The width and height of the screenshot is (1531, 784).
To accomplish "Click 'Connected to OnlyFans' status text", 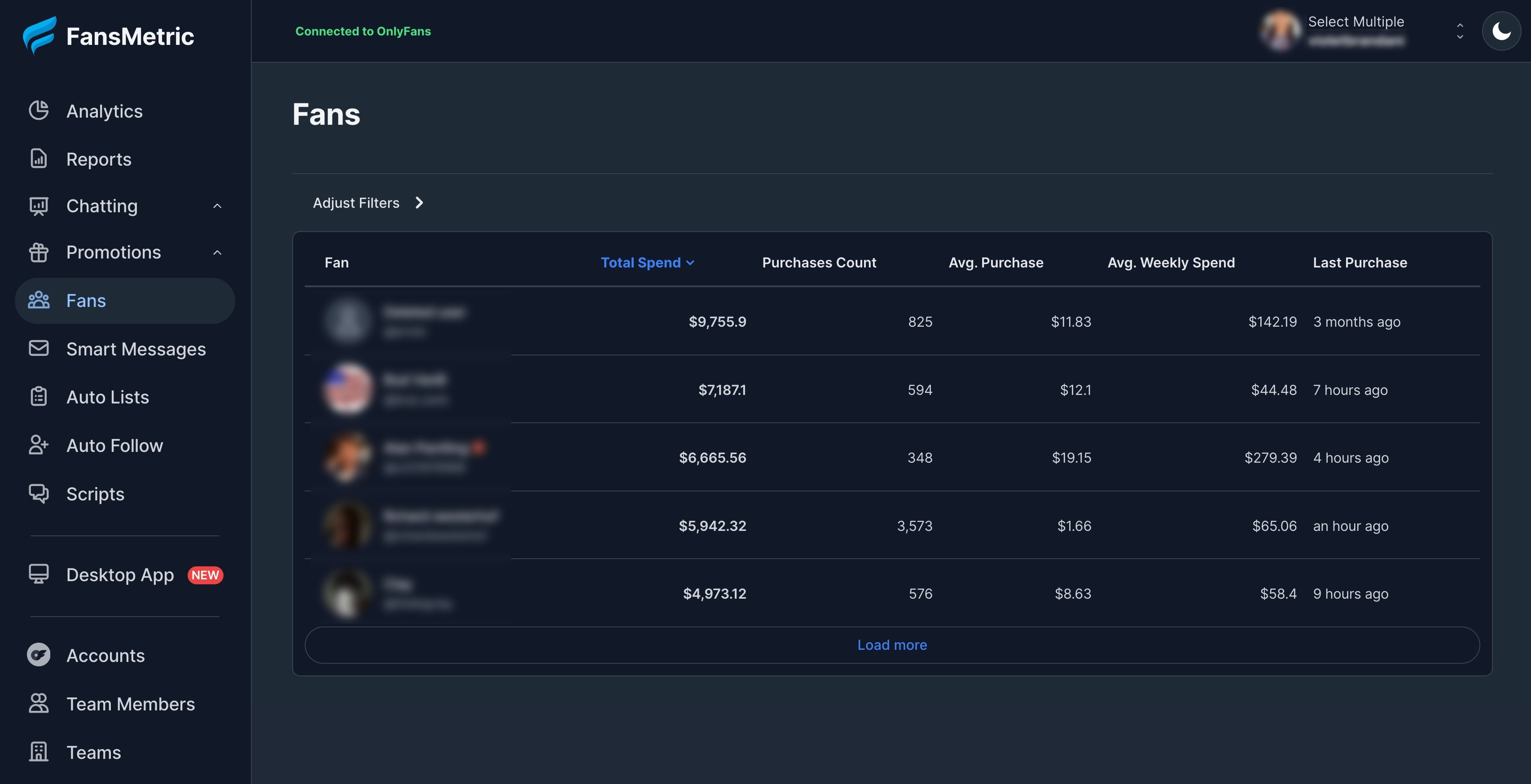I will (363, 31).
